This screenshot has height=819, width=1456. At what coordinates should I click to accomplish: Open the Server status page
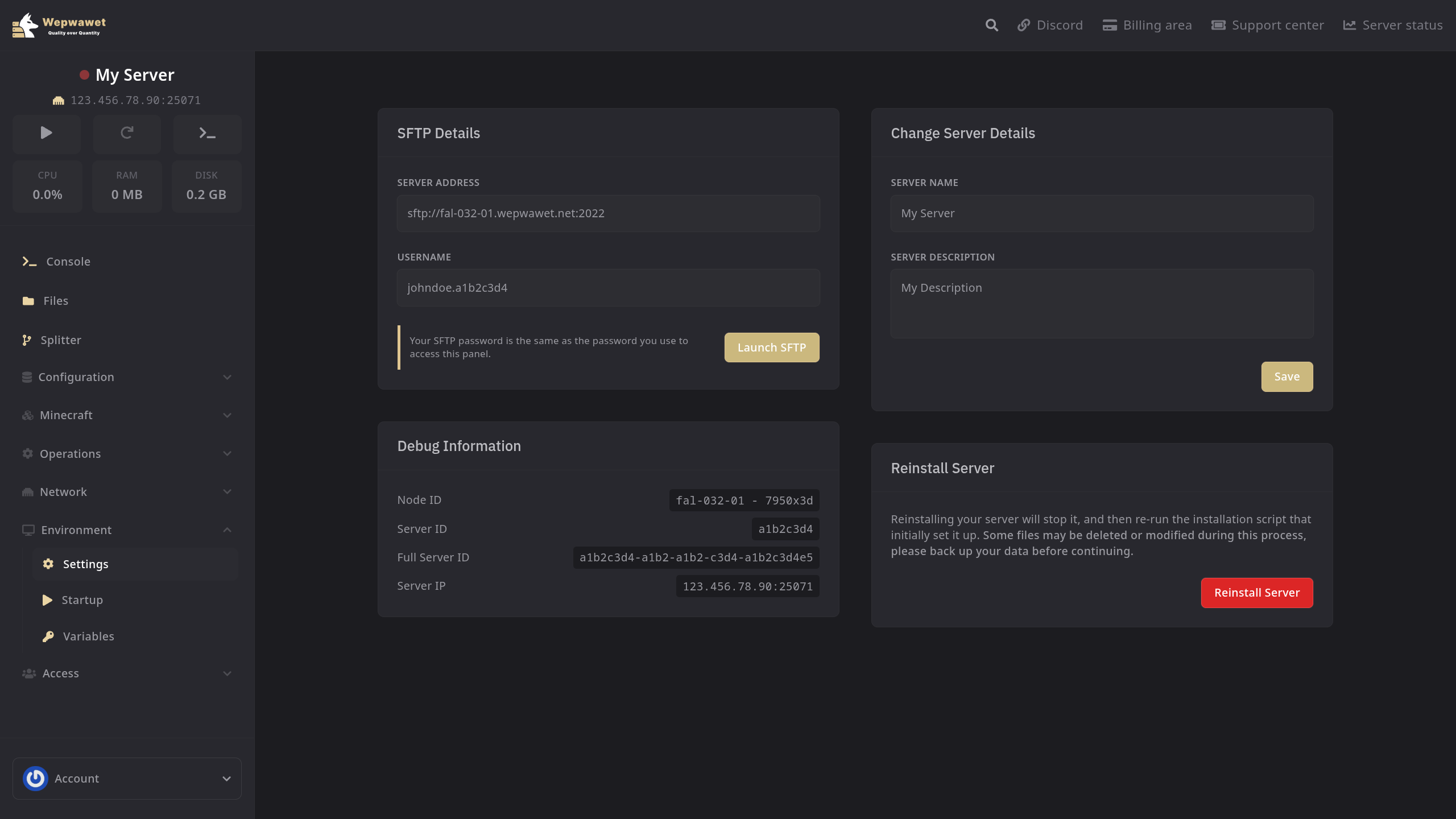1393,25
